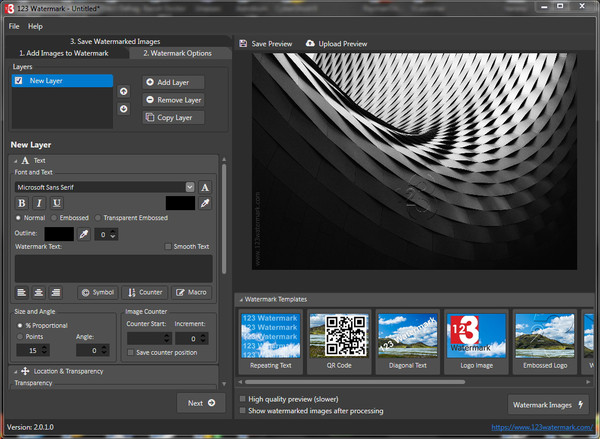Viewport: 600px width, 439px height.
Task: Click the font style A icon
Action: coord(205,186)
